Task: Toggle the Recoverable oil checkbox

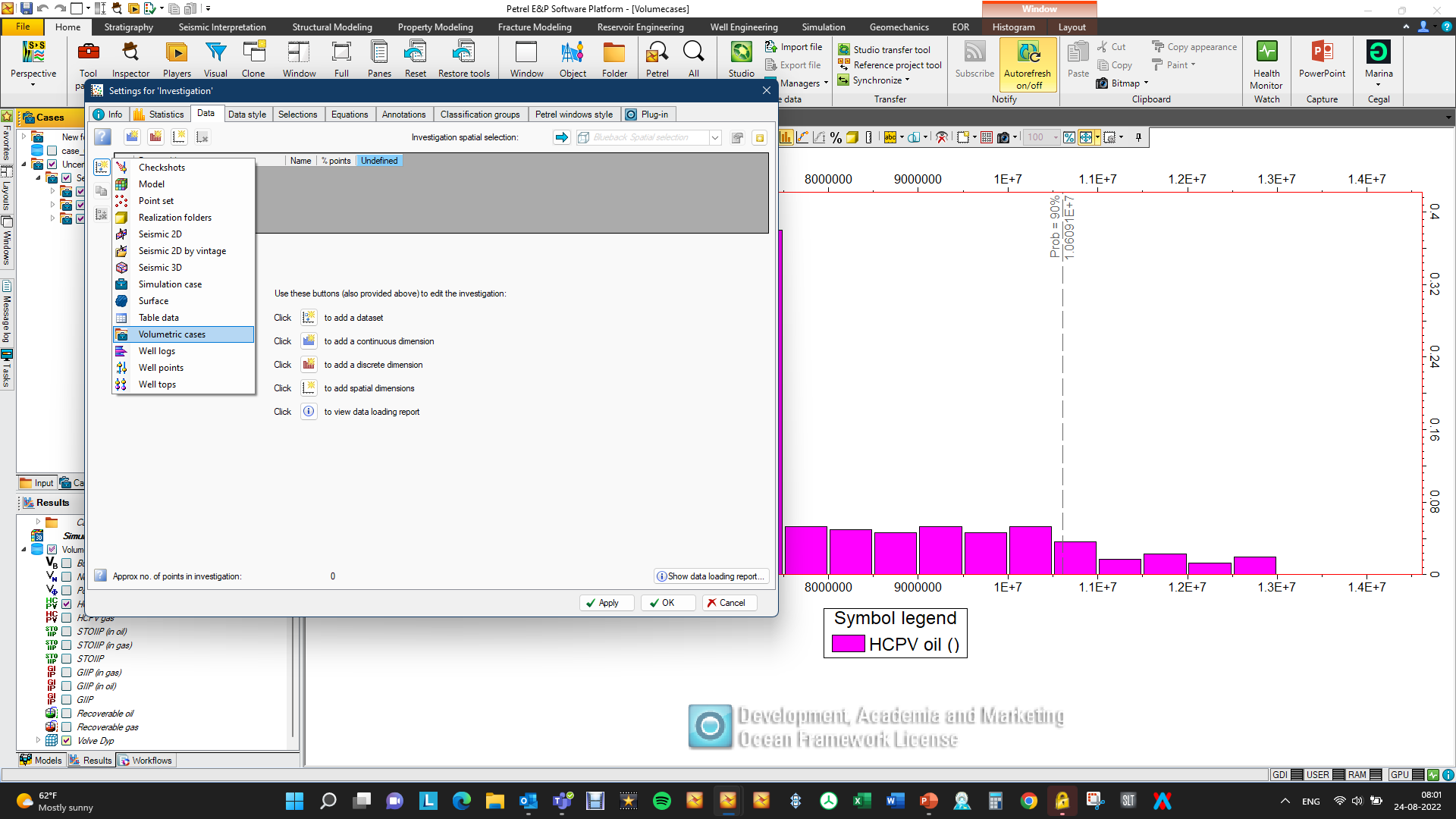Action: (x=66, y=714)
